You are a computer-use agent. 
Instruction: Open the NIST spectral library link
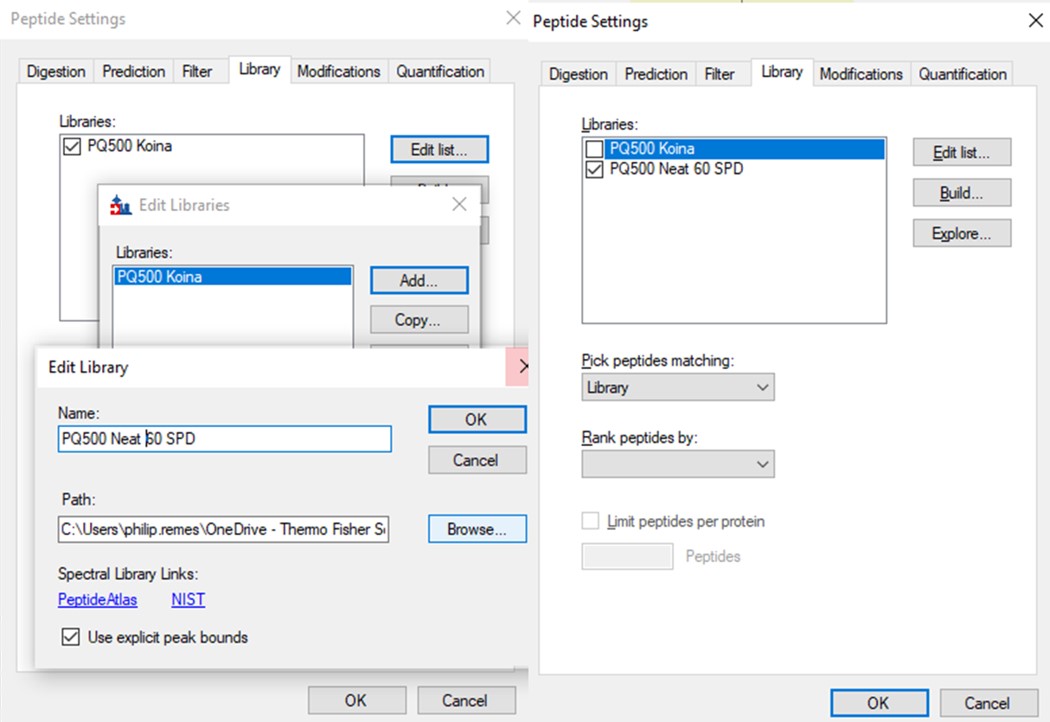point(188,599)
